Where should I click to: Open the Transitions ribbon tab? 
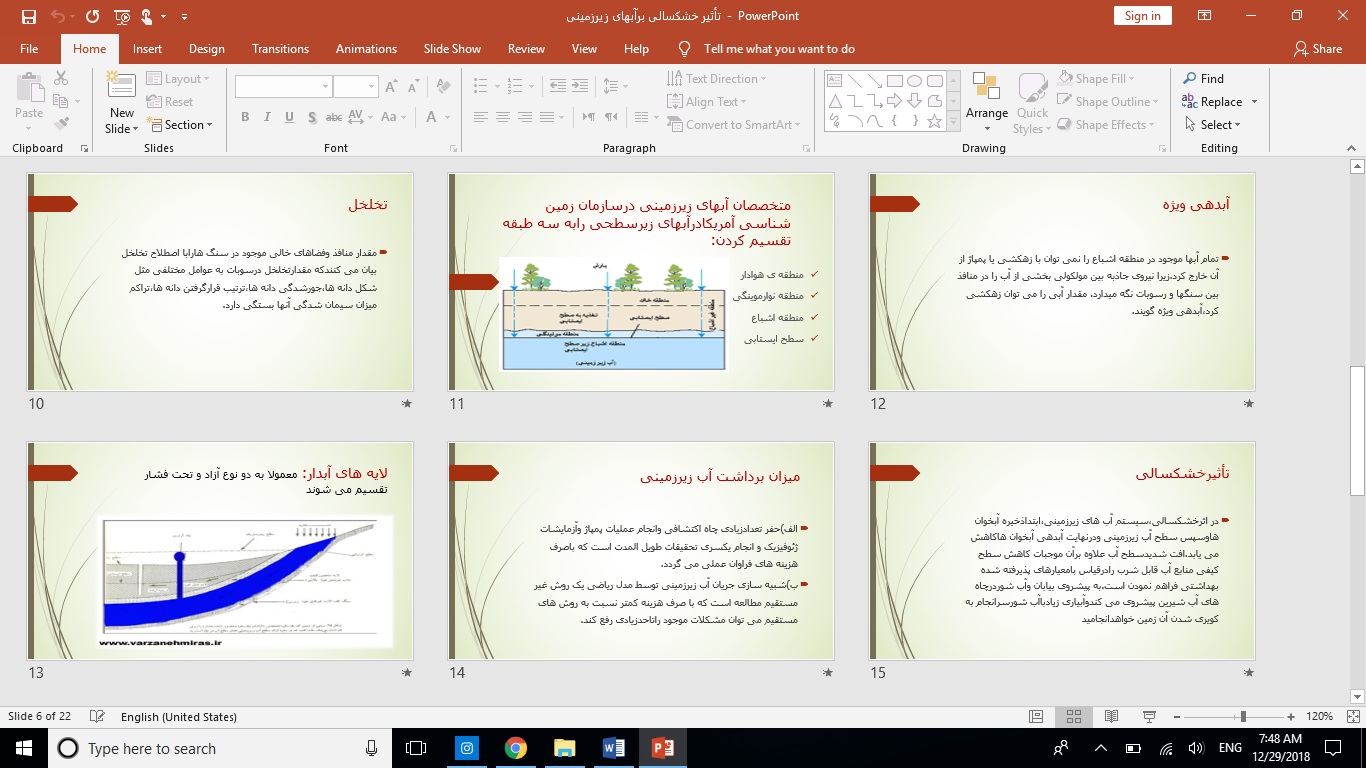[x=280, y=49]
